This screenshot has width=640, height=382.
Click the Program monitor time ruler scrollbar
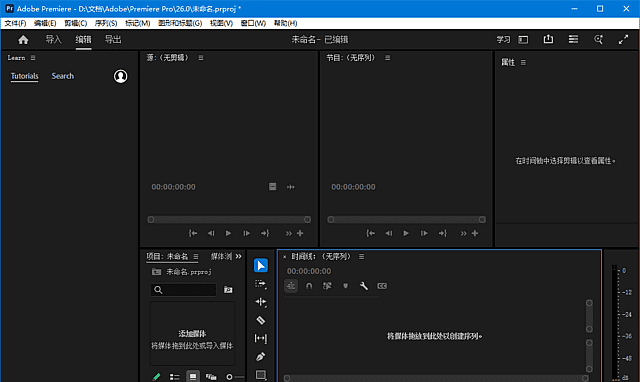(x=406, y=220)
